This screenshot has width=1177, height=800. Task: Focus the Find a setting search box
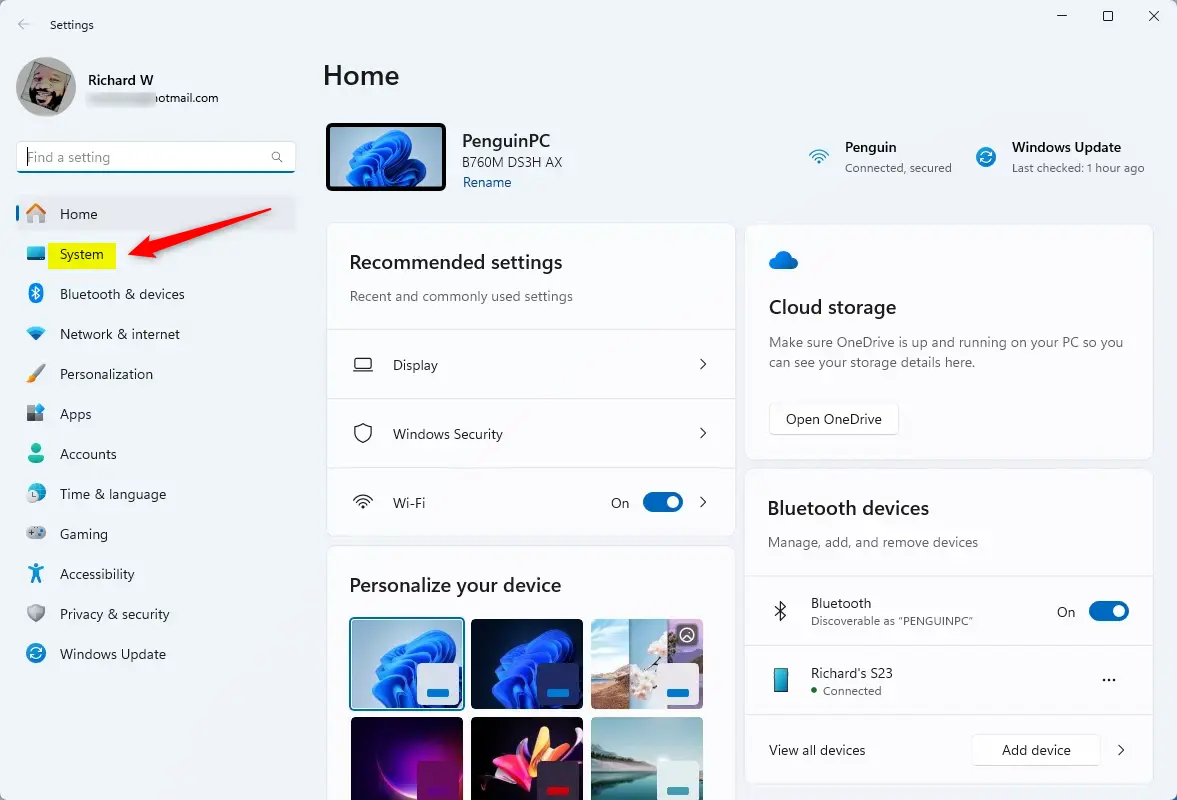tap(155, 157)
